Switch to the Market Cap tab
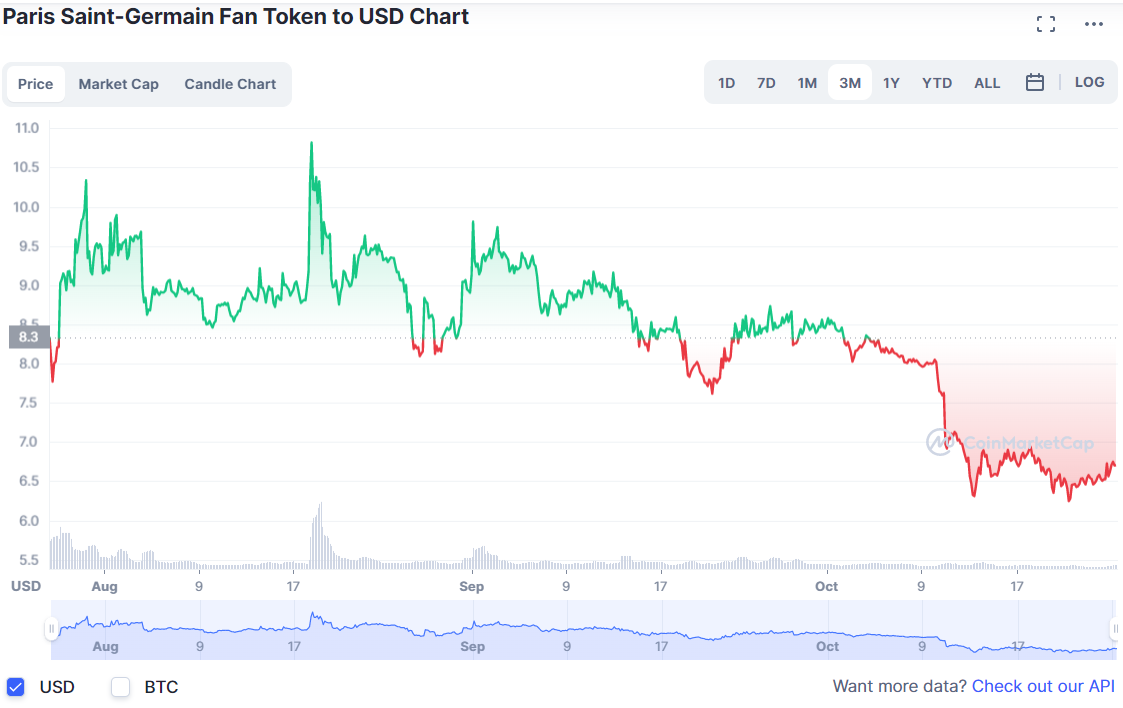Viewport: 1123px width, 708px height. tap(118, 84)
